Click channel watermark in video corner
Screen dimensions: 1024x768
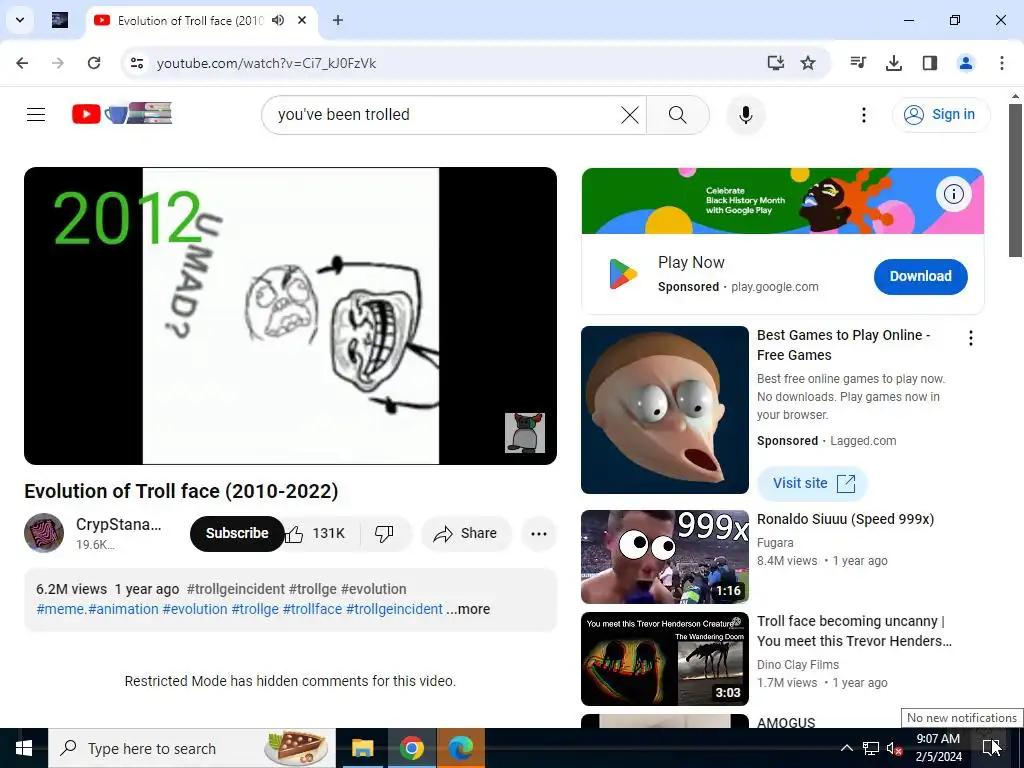(524, 432)
